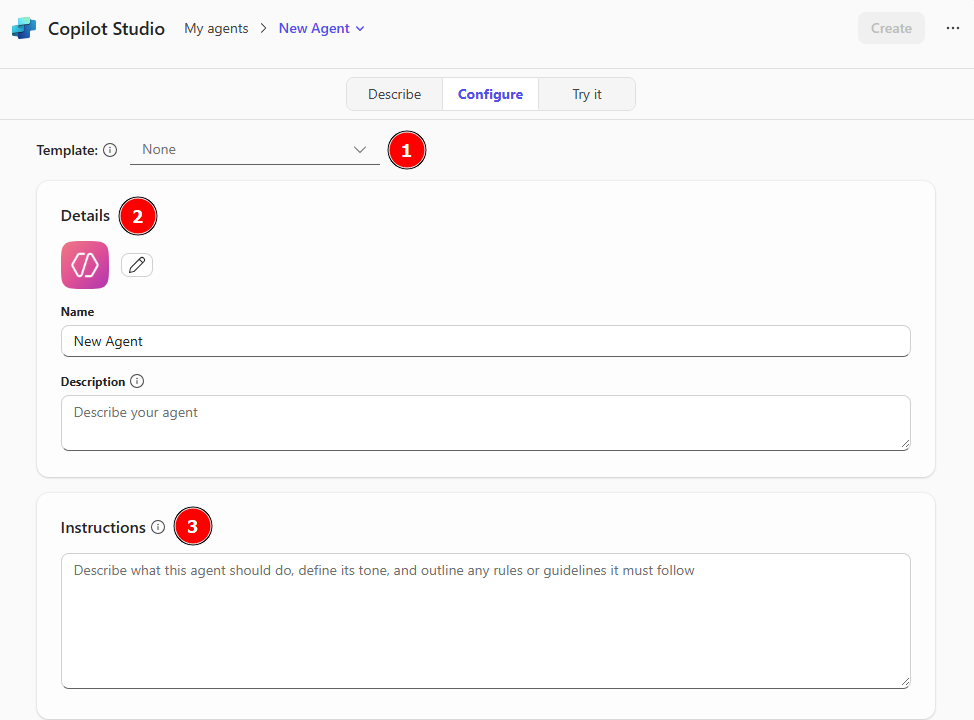The height and width of the screenshot is (720, 974).
Task: Focus the Describe your agent text box
Action: pos(485,423)
